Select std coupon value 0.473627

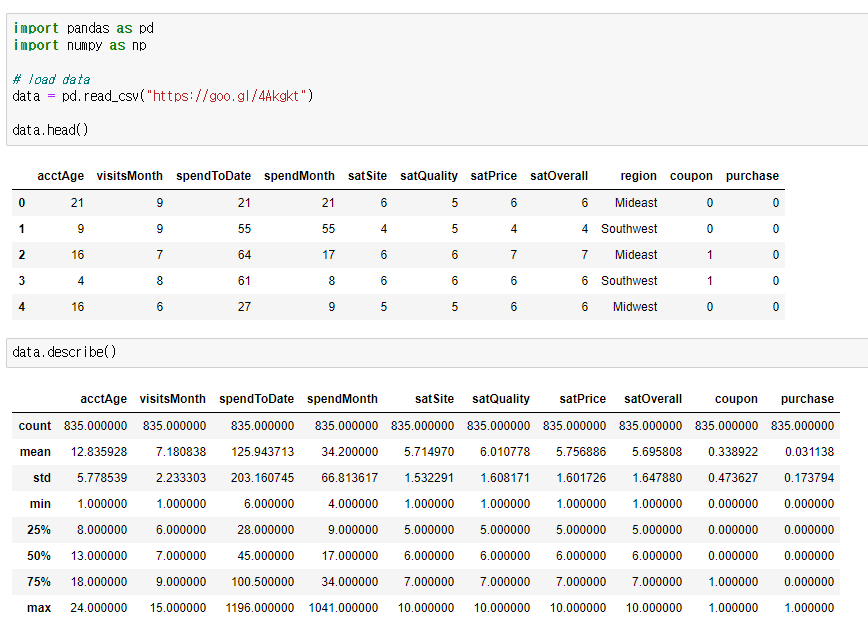733,478
